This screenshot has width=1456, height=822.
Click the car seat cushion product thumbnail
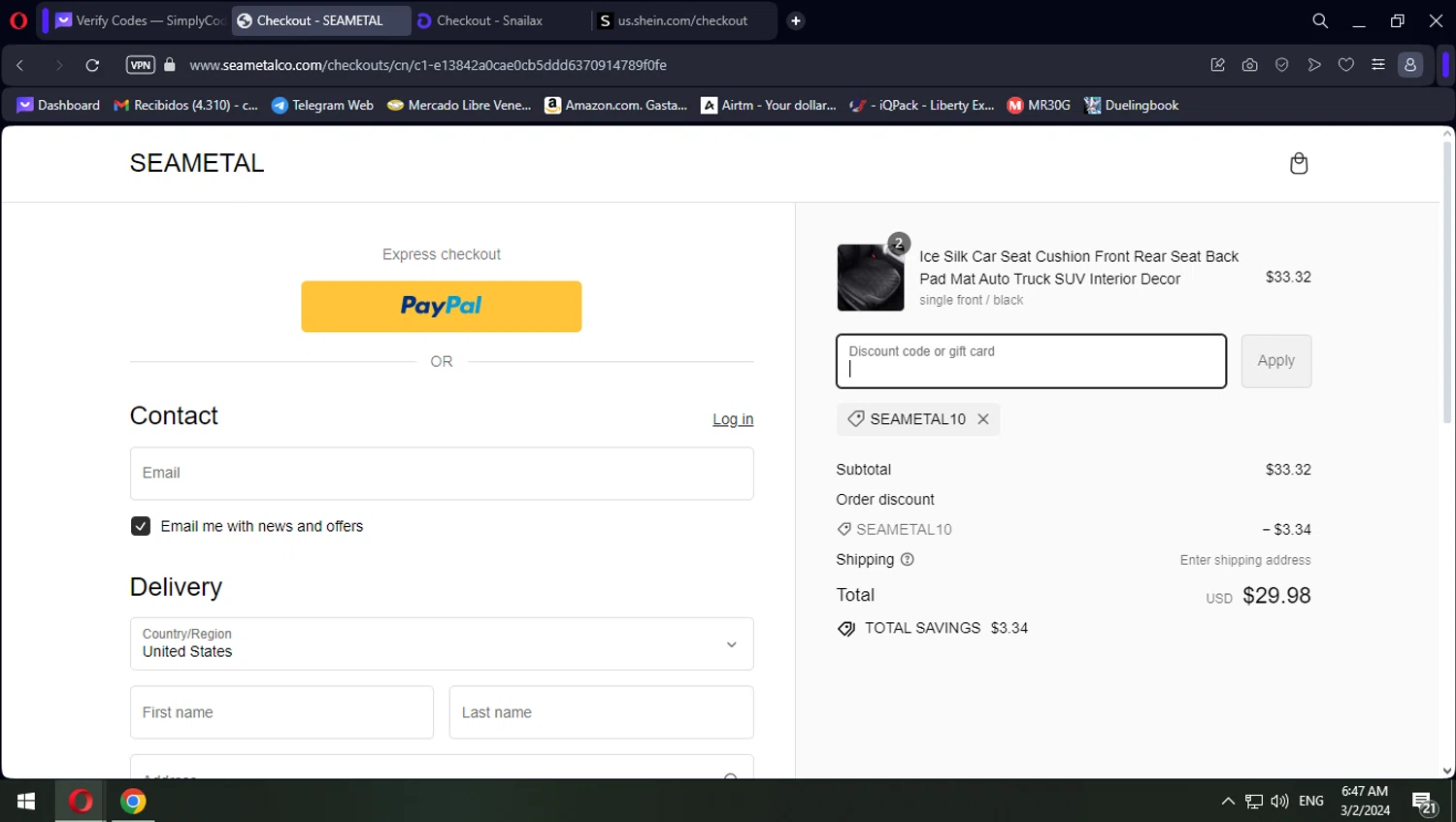[x=871, y=278]
